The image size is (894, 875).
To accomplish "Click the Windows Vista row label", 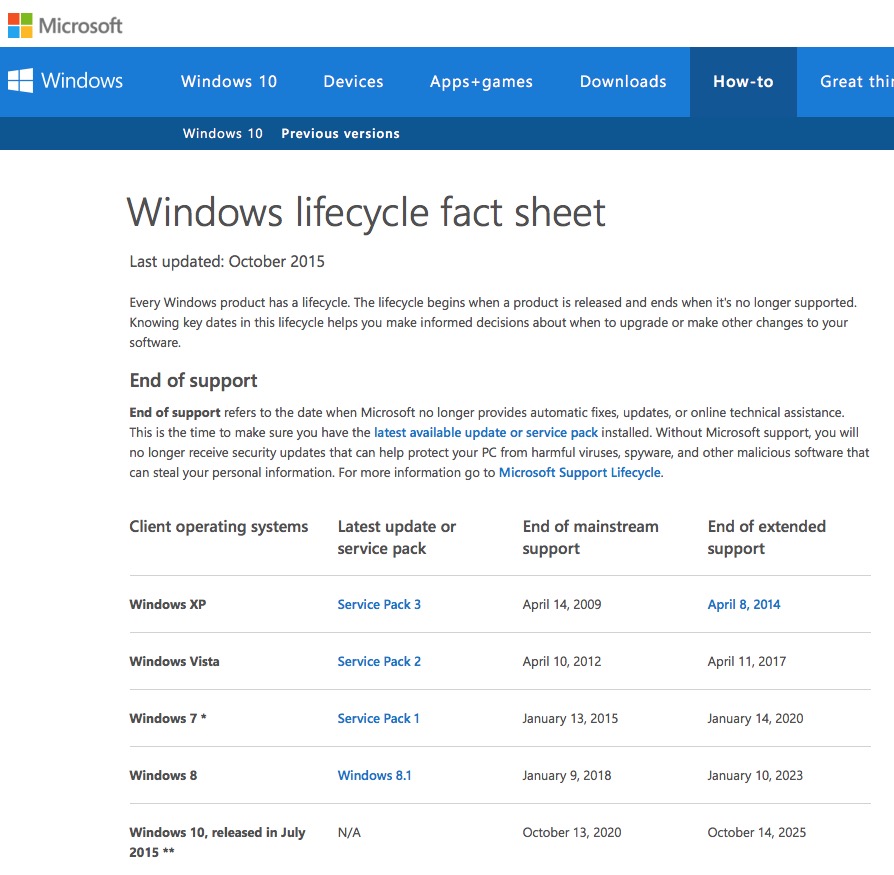I will point(174,661).
